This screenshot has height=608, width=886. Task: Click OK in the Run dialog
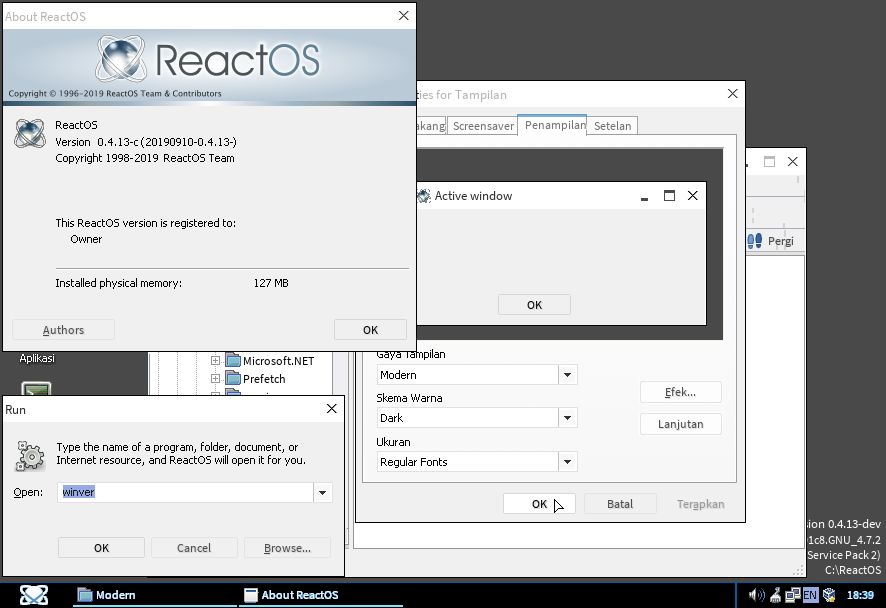(x=101, y=548)
